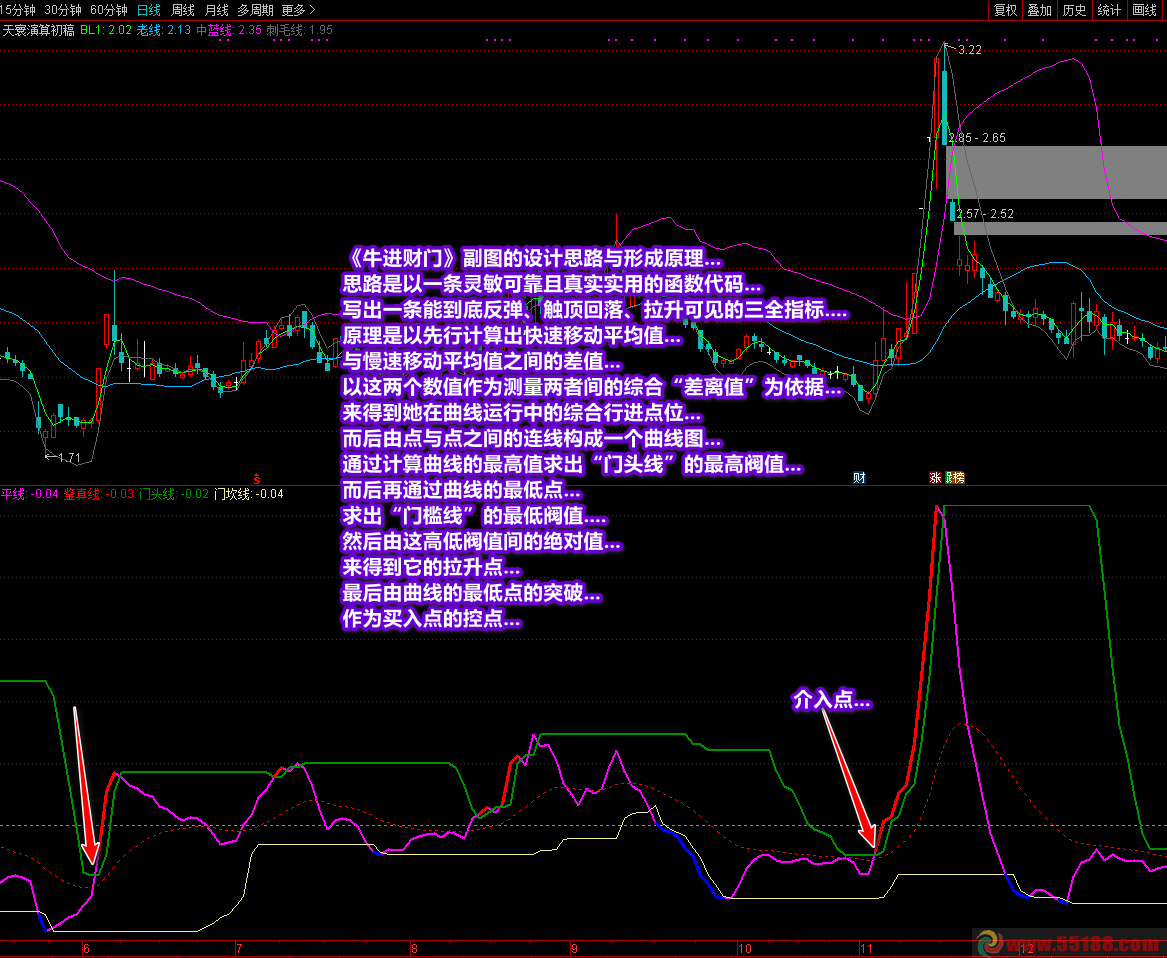Click the 榜 marker icon
Screen dimensions: 1167x958
pyautogui.click(x=956, y=478)
